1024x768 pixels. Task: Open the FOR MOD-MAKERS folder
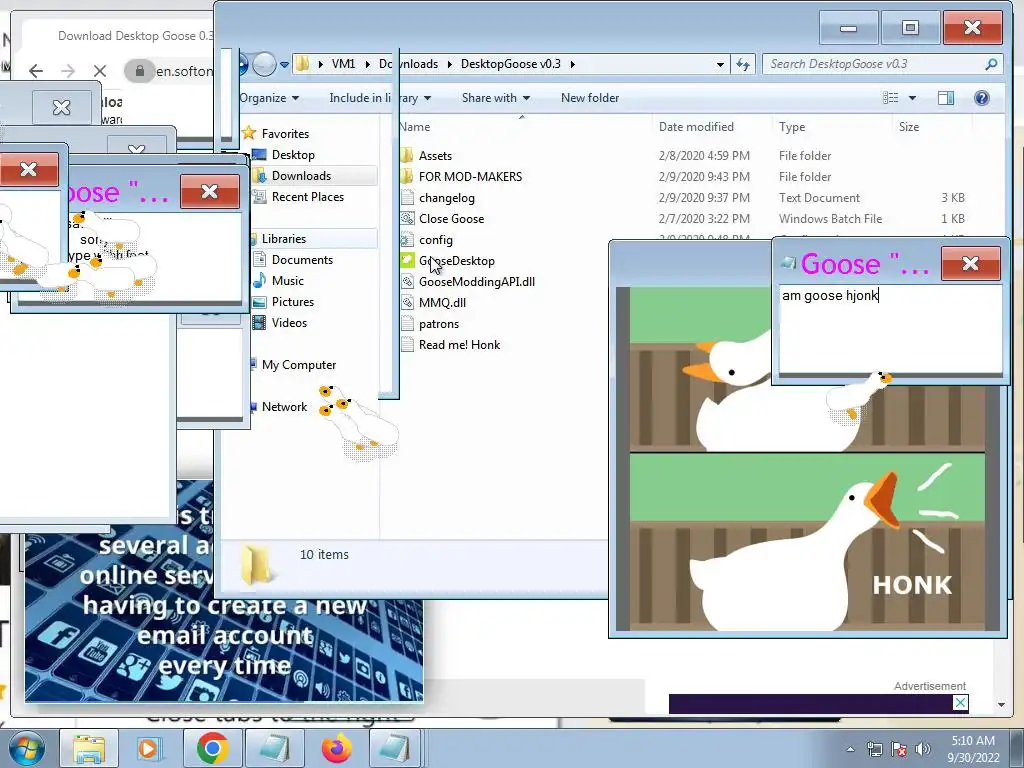click(x=470, y=176)
